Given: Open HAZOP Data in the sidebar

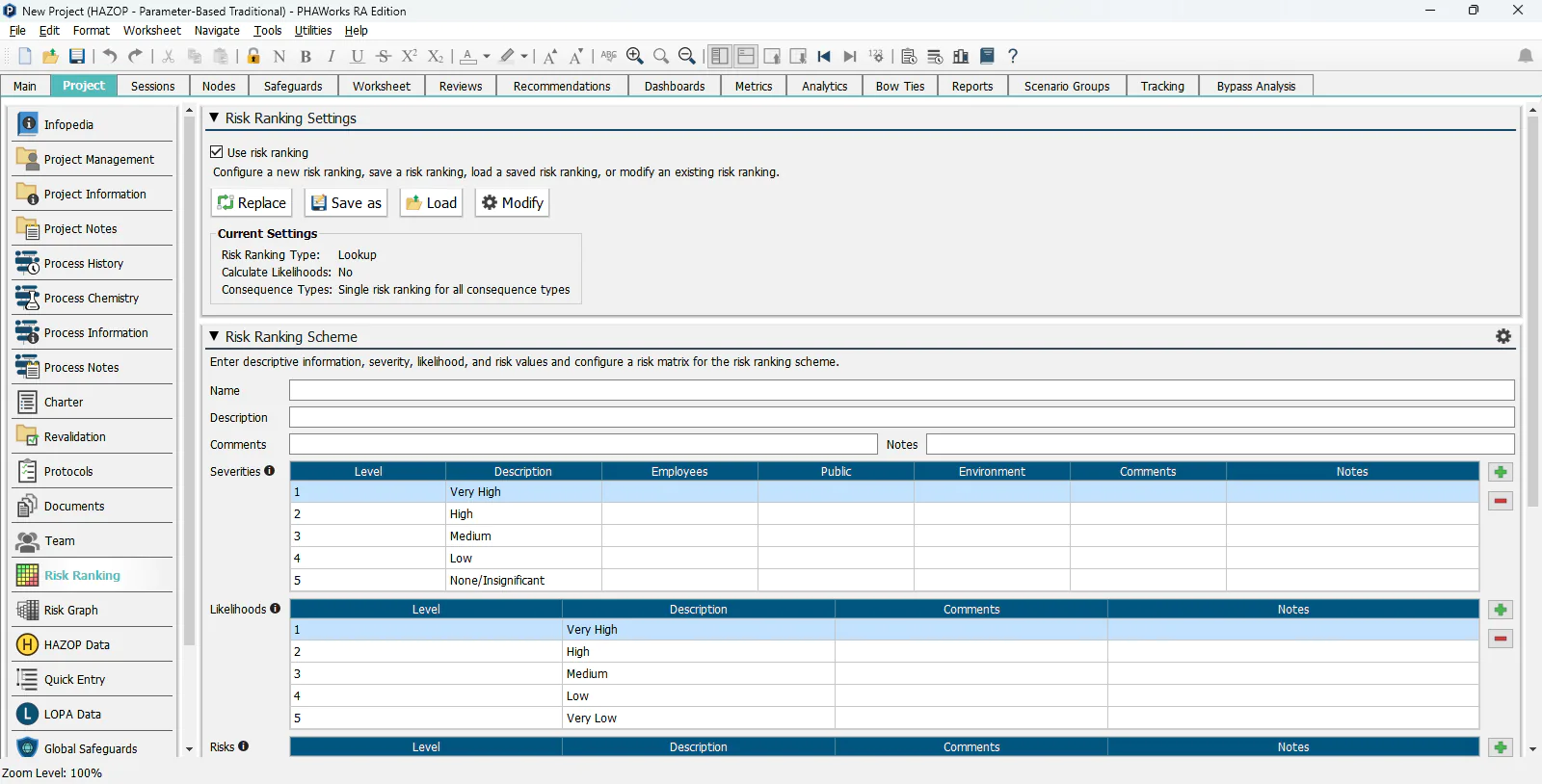Looking at the screenshot, I should coord(93,644).
